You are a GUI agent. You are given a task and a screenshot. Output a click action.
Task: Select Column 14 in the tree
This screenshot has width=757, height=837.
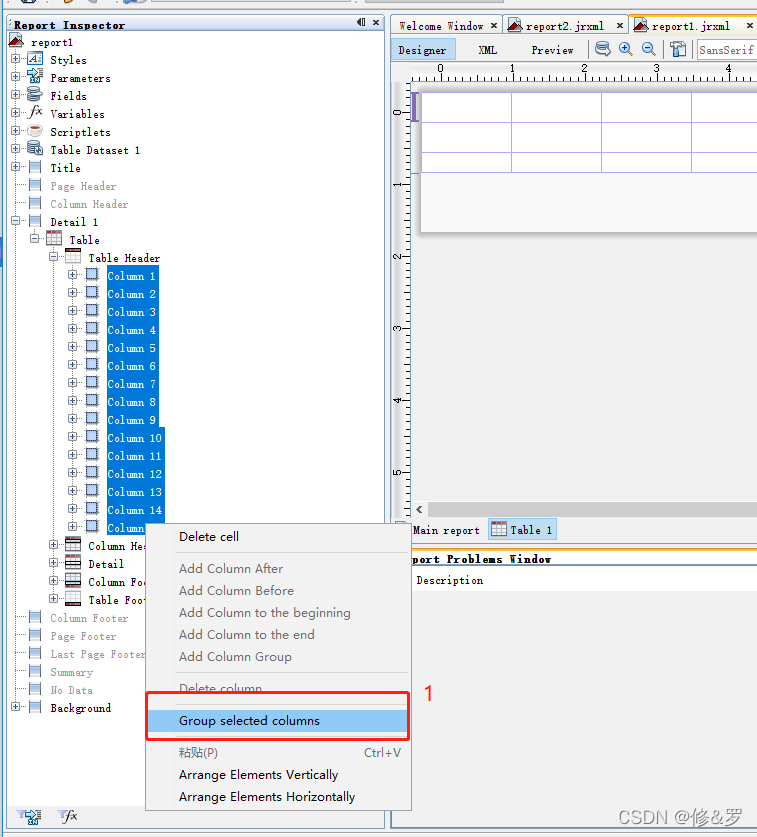135,510
